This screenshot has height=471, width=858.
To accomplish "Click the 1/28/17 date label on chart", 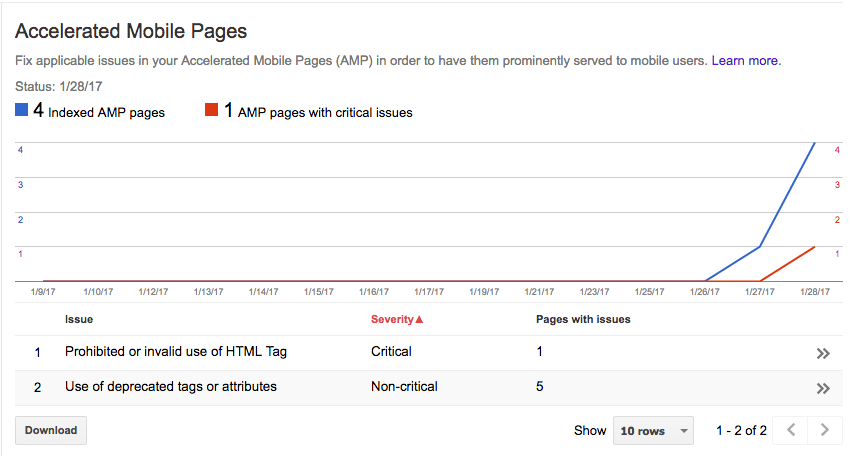I will 815,292.
